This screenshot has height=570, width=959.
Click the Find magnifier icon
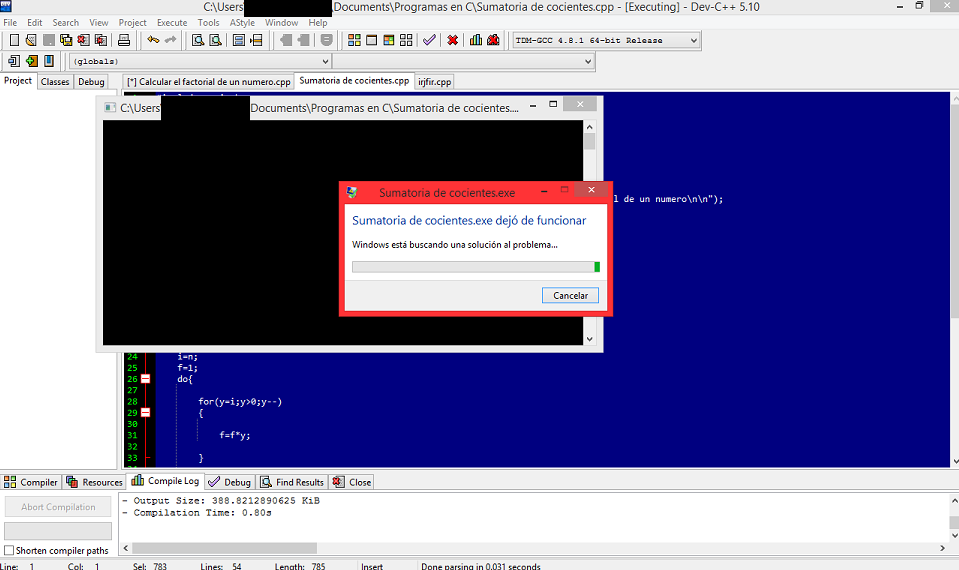coord(198,40)
